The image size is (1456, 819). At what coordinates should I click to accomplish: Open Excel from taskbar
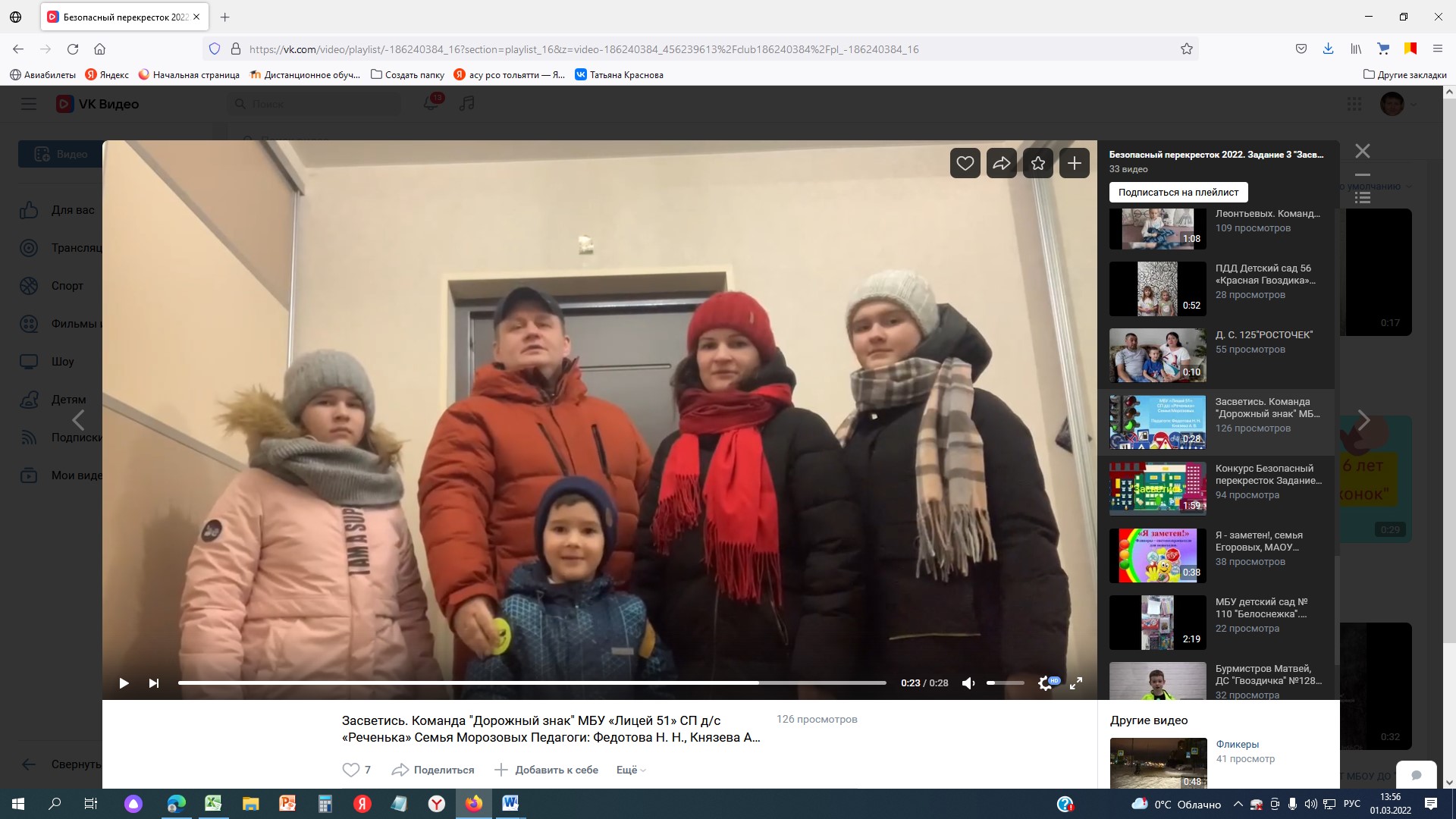(213, 804)
